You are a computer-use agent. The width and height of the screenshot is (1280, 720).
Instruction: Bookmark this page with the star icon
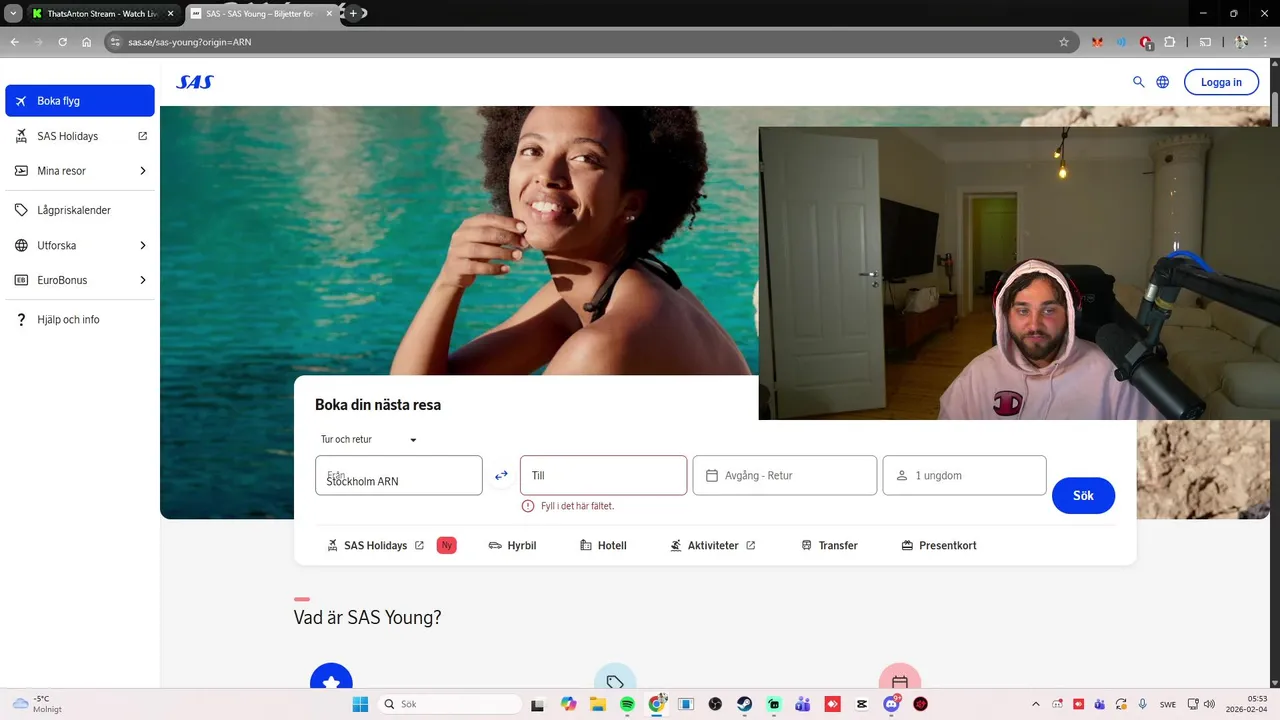click(1064, 42)
